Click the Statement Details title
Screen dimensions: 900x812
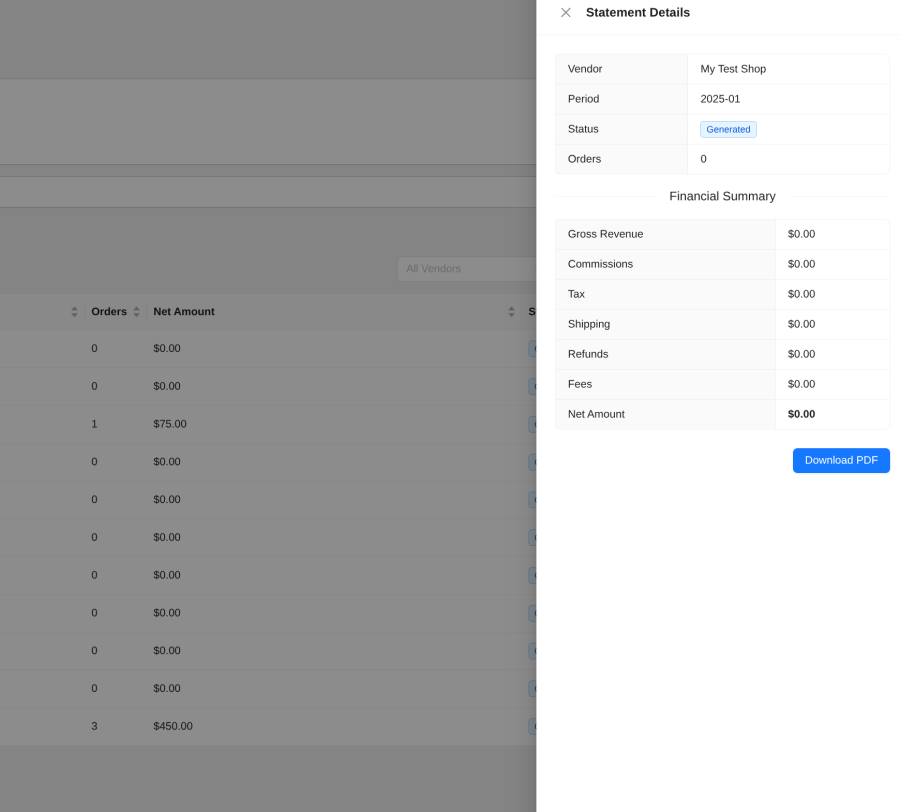(x=638, y=13)
